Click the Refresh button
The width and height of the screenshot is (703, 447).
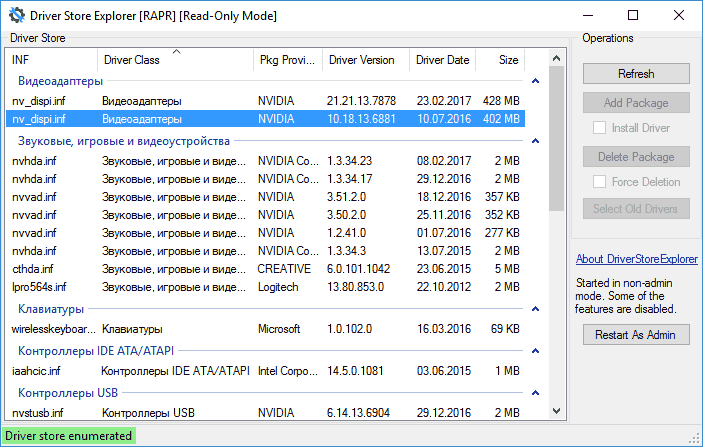(x=636, y=74)
